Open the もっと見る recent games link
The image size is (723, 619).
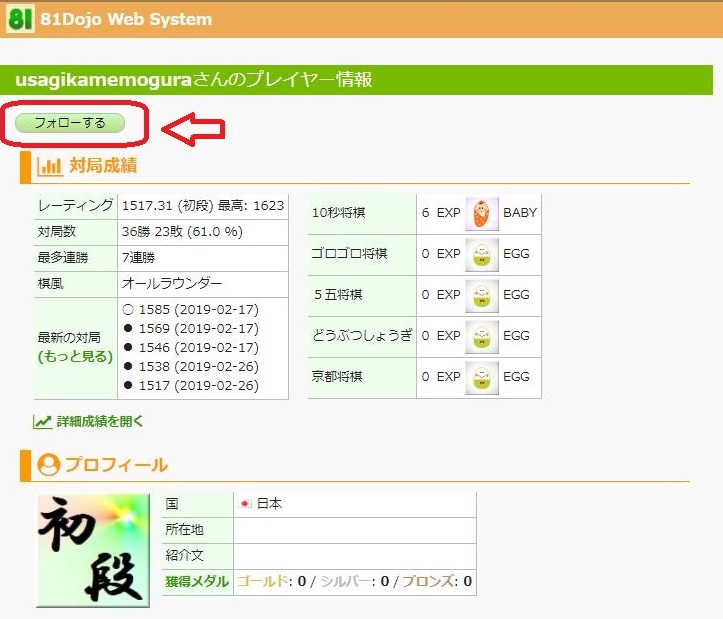click(76, 357)
